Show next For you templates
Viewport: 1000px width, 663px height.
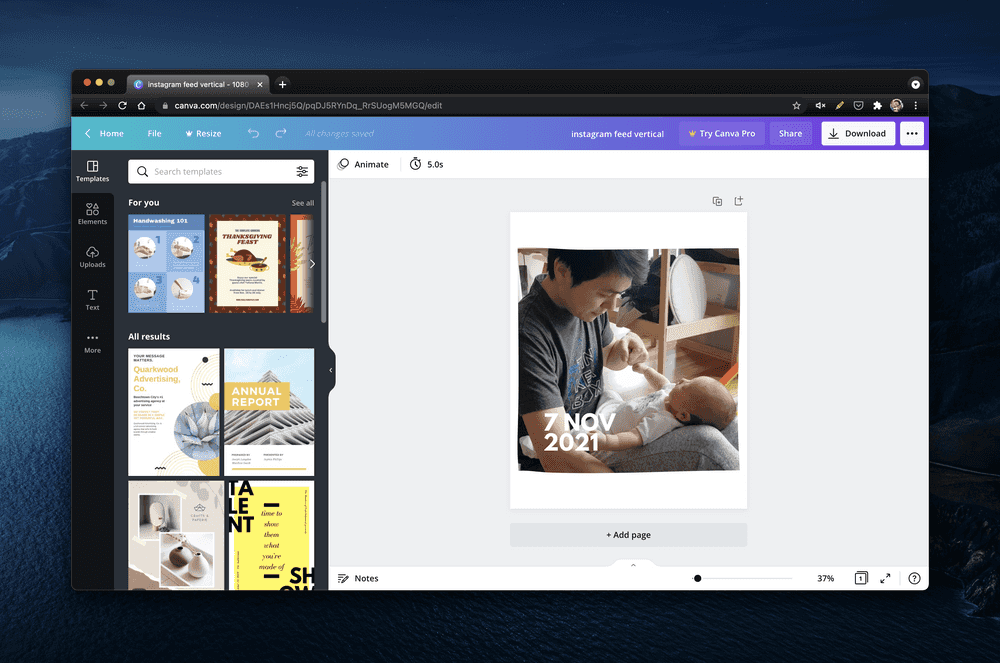(312, 264)
